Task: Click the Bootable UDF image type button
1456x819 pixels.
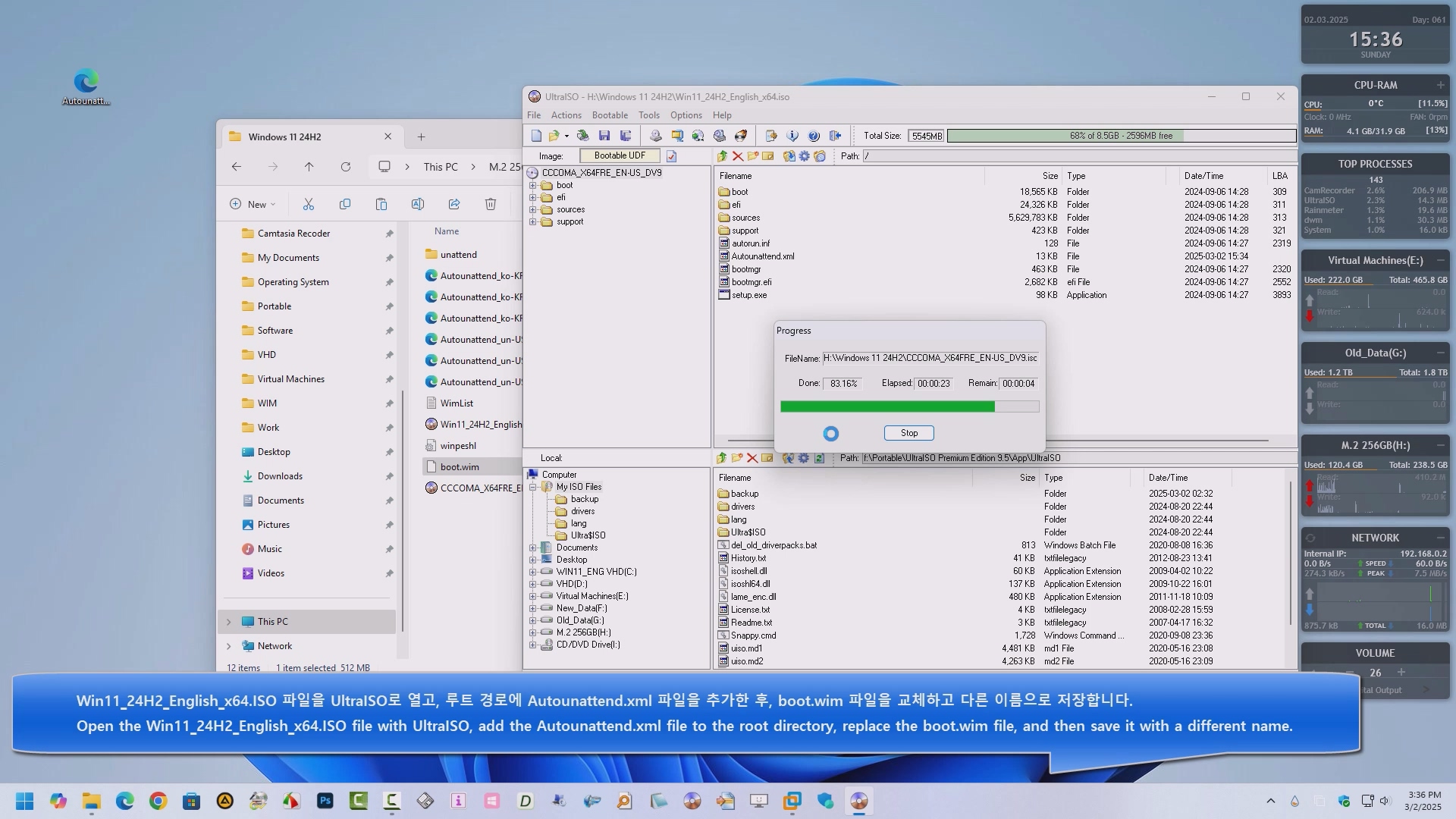Action: [620, 155]
